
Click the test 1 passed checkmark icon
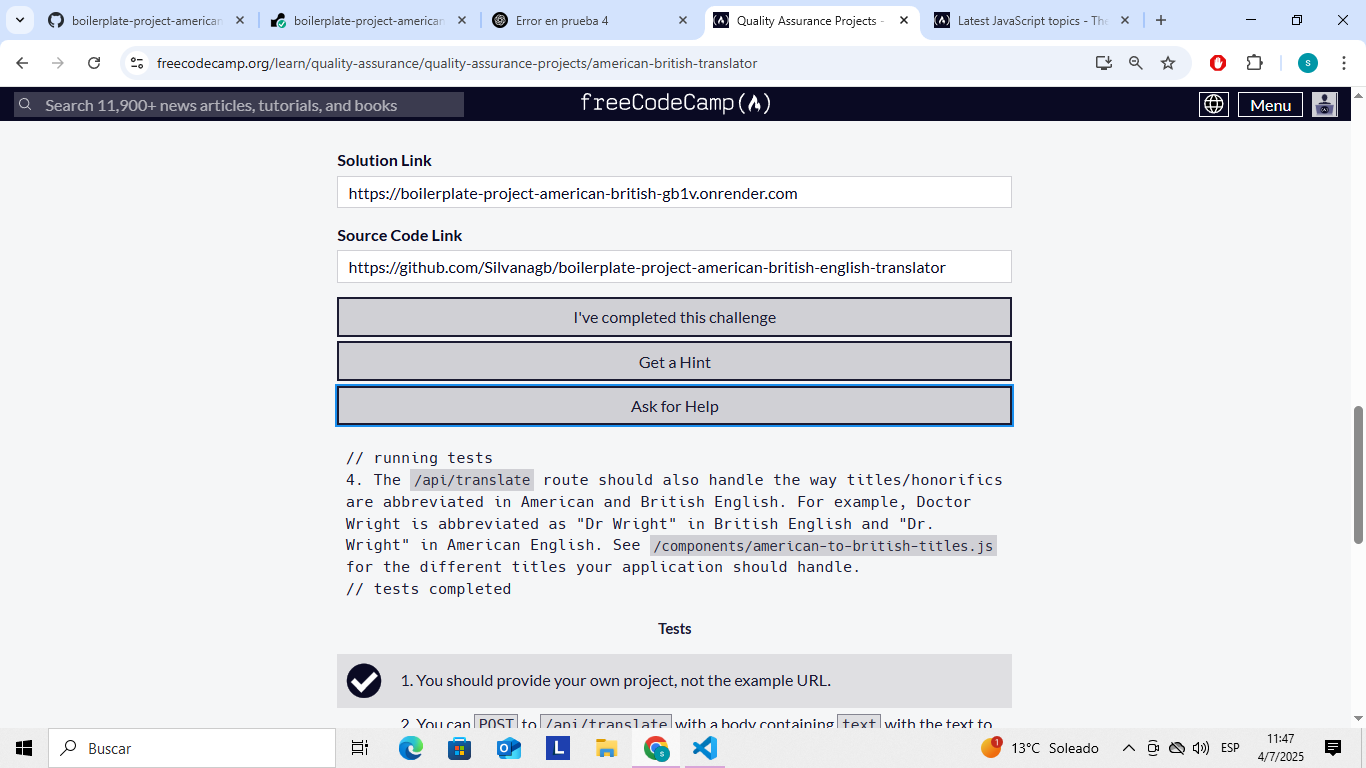tap(364, 681)
